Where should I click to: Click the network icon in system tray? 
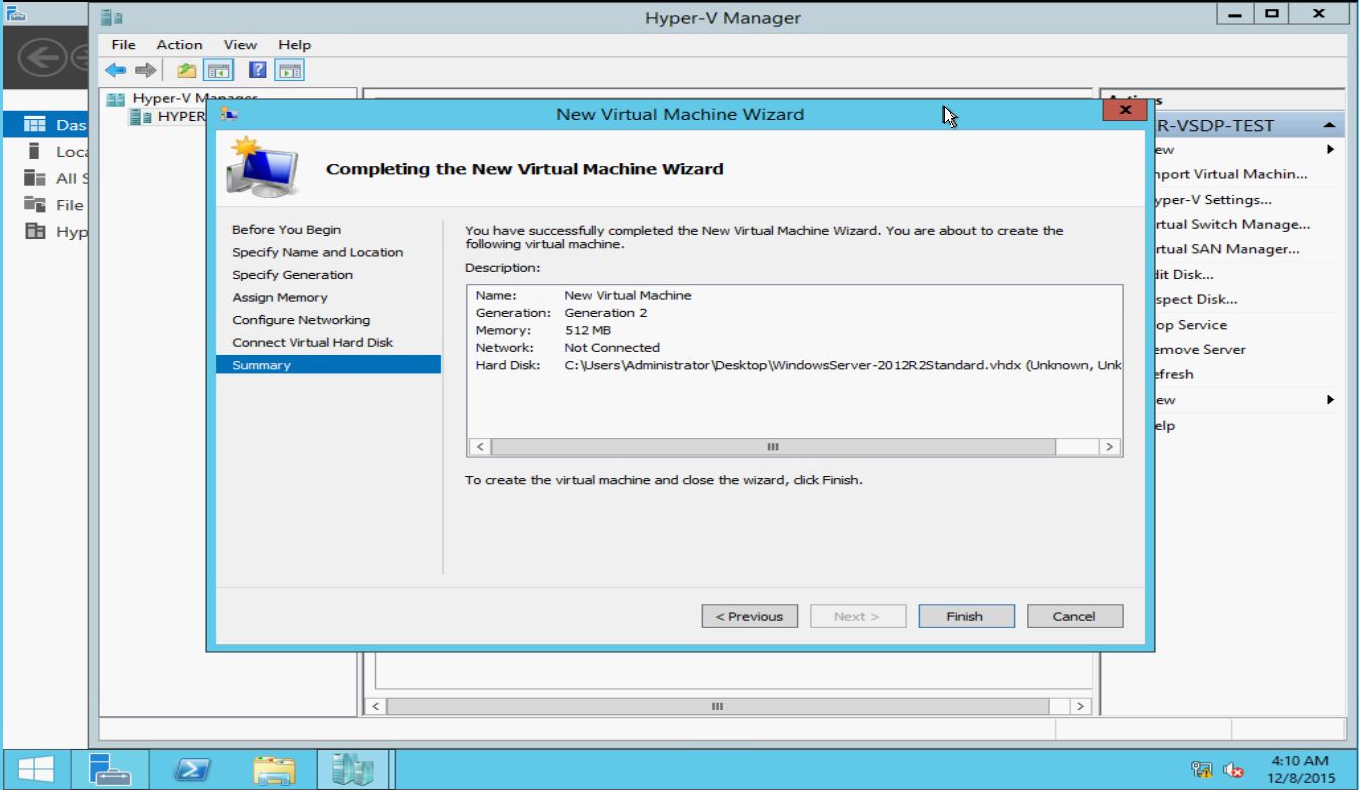point(1201,769)
